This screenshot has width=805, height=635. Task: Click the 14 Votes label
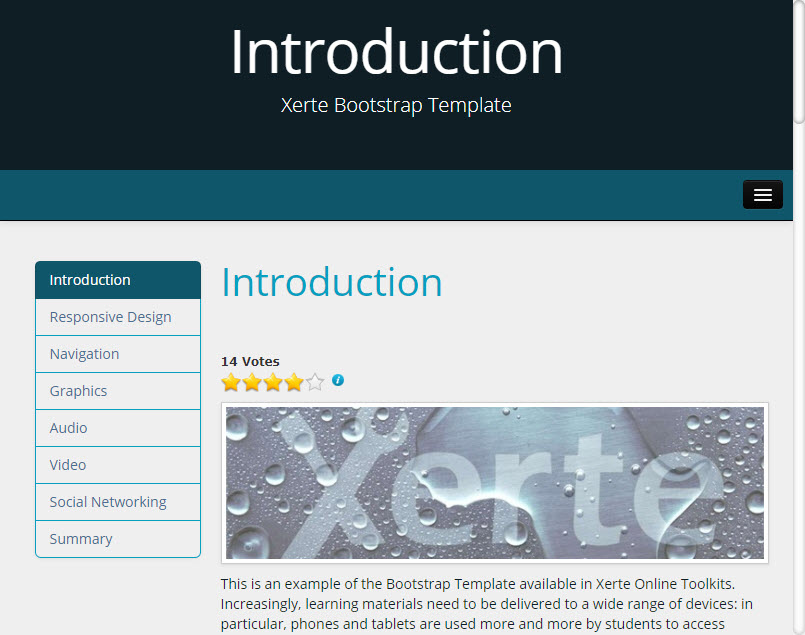pyautogui.click(x=250, y=361)
